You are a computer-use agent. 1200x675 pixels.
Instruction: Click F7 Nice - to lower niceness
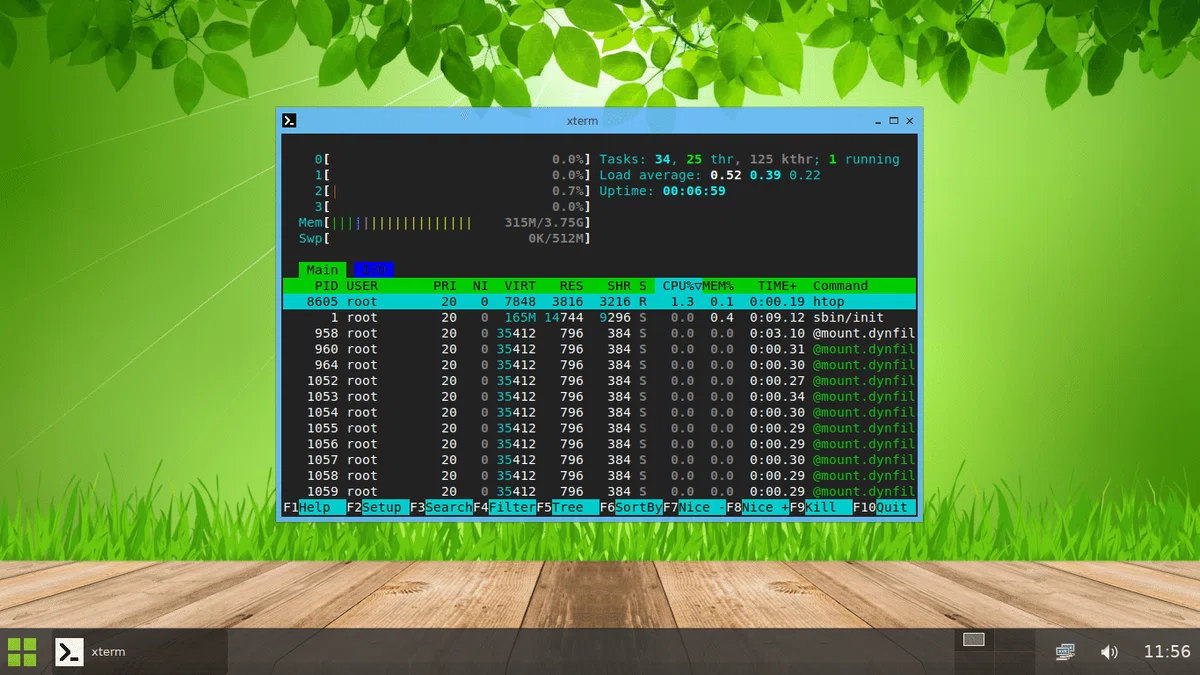695,507
